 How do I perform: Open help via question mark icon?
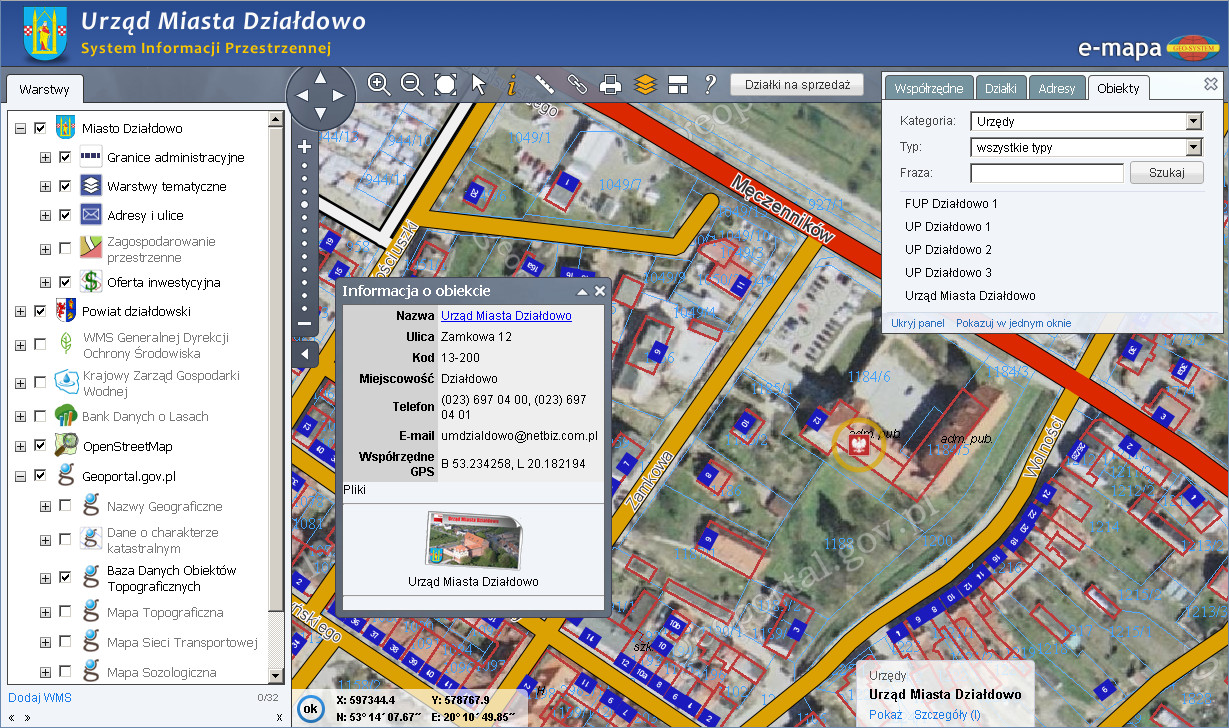click(x=711, y=84)
